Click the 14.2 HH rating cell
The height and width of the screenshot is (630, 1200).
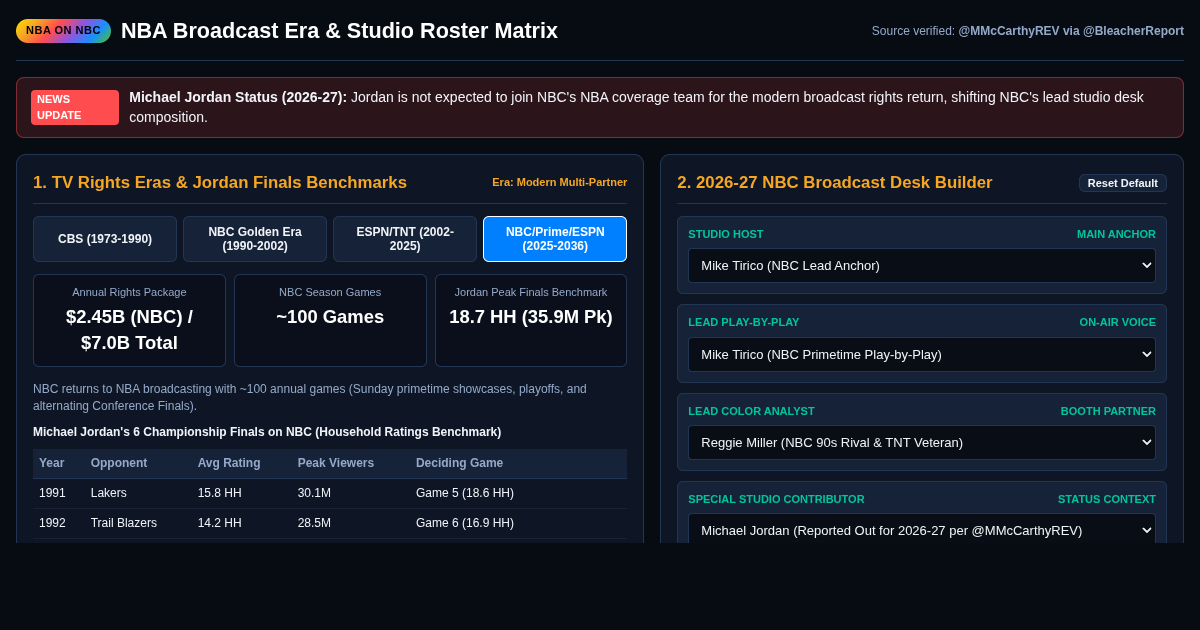pyautogui.click(x=220, y=523)
